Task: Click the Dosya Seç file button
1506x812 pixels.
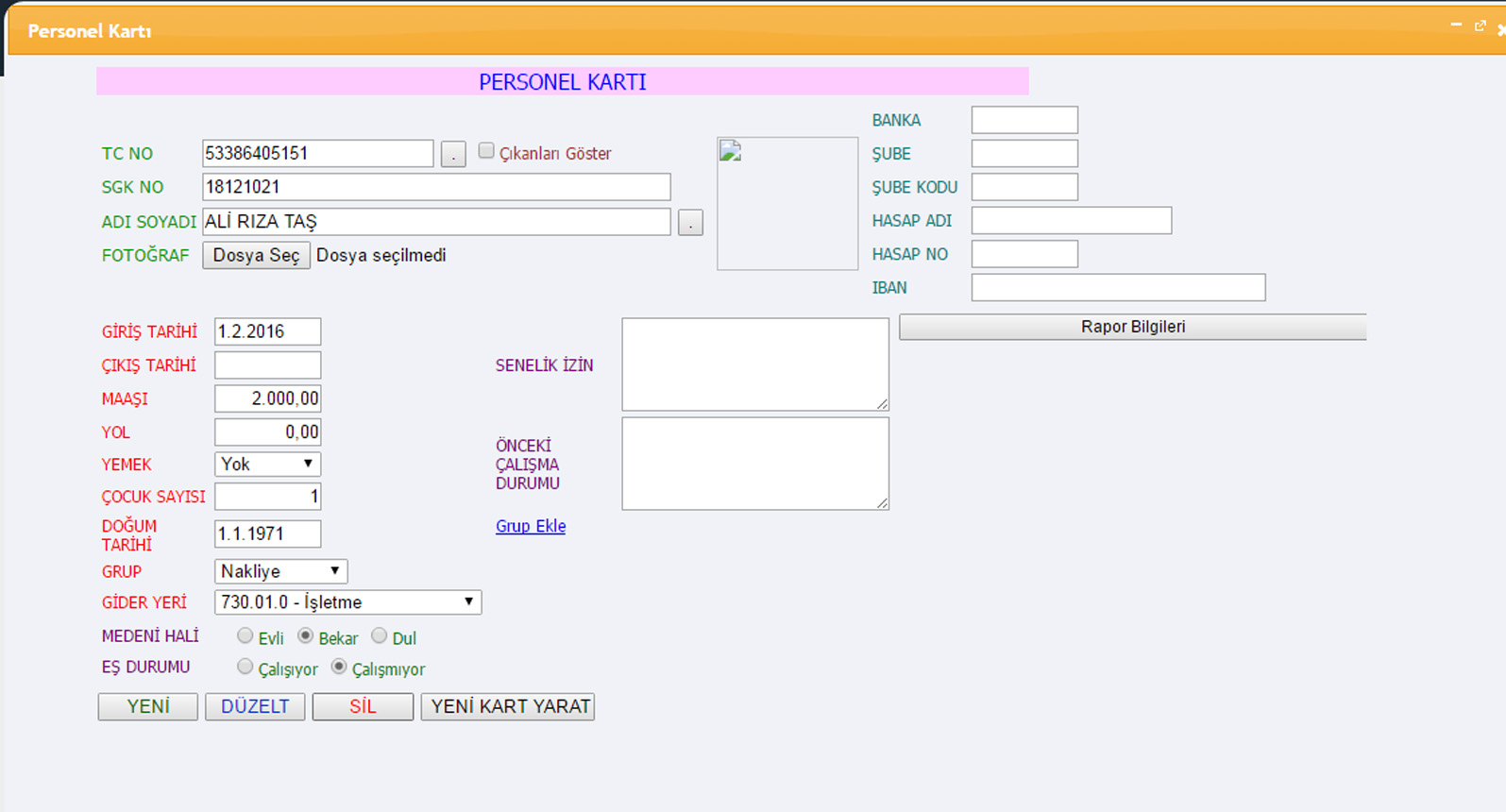Action: pyautogui.click(x=256, y=256)
